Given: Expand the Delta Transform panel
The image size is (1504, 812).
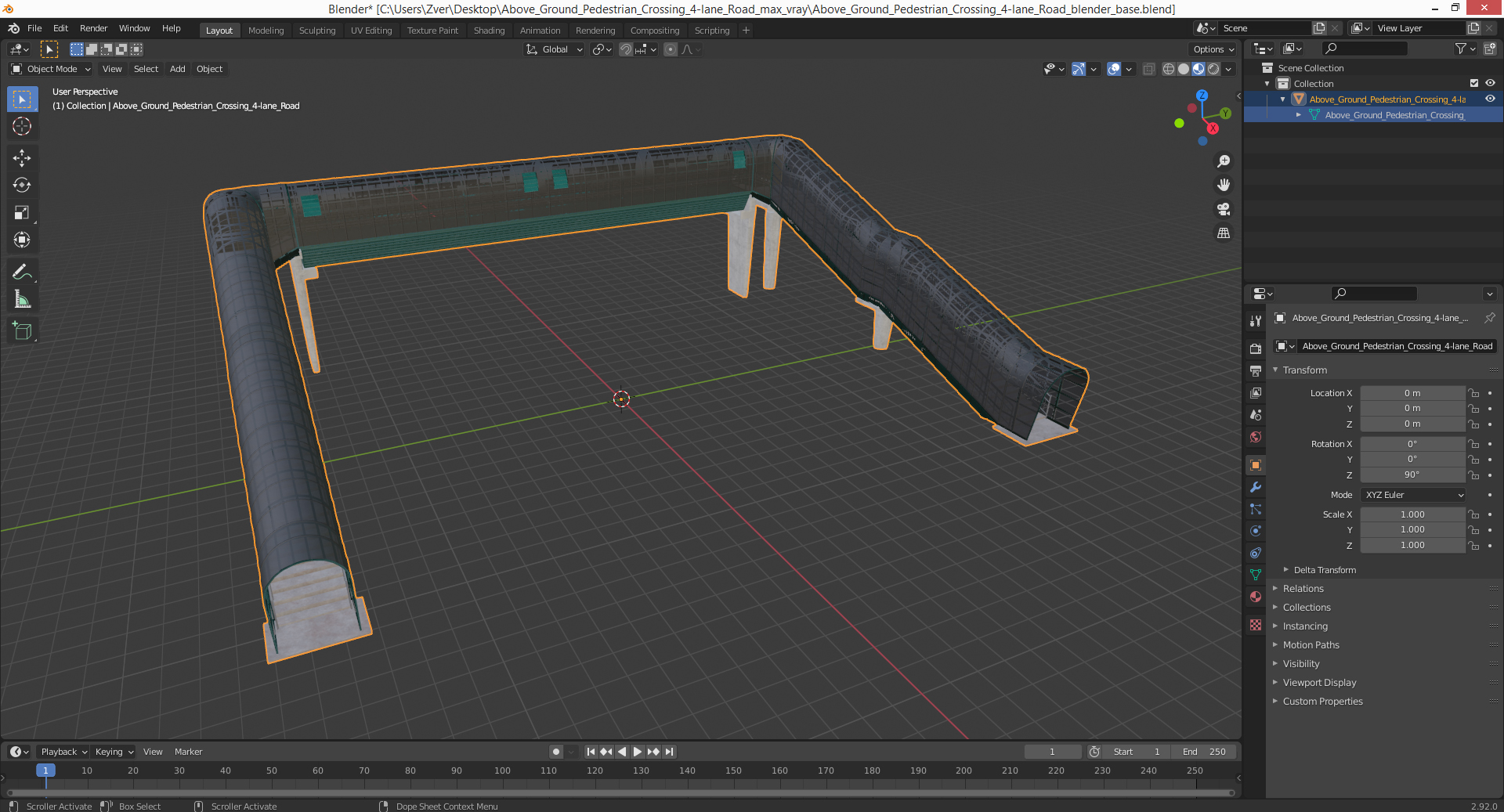Looking at the screenshot, I should pyautogui.click(x=1324, y=570).
